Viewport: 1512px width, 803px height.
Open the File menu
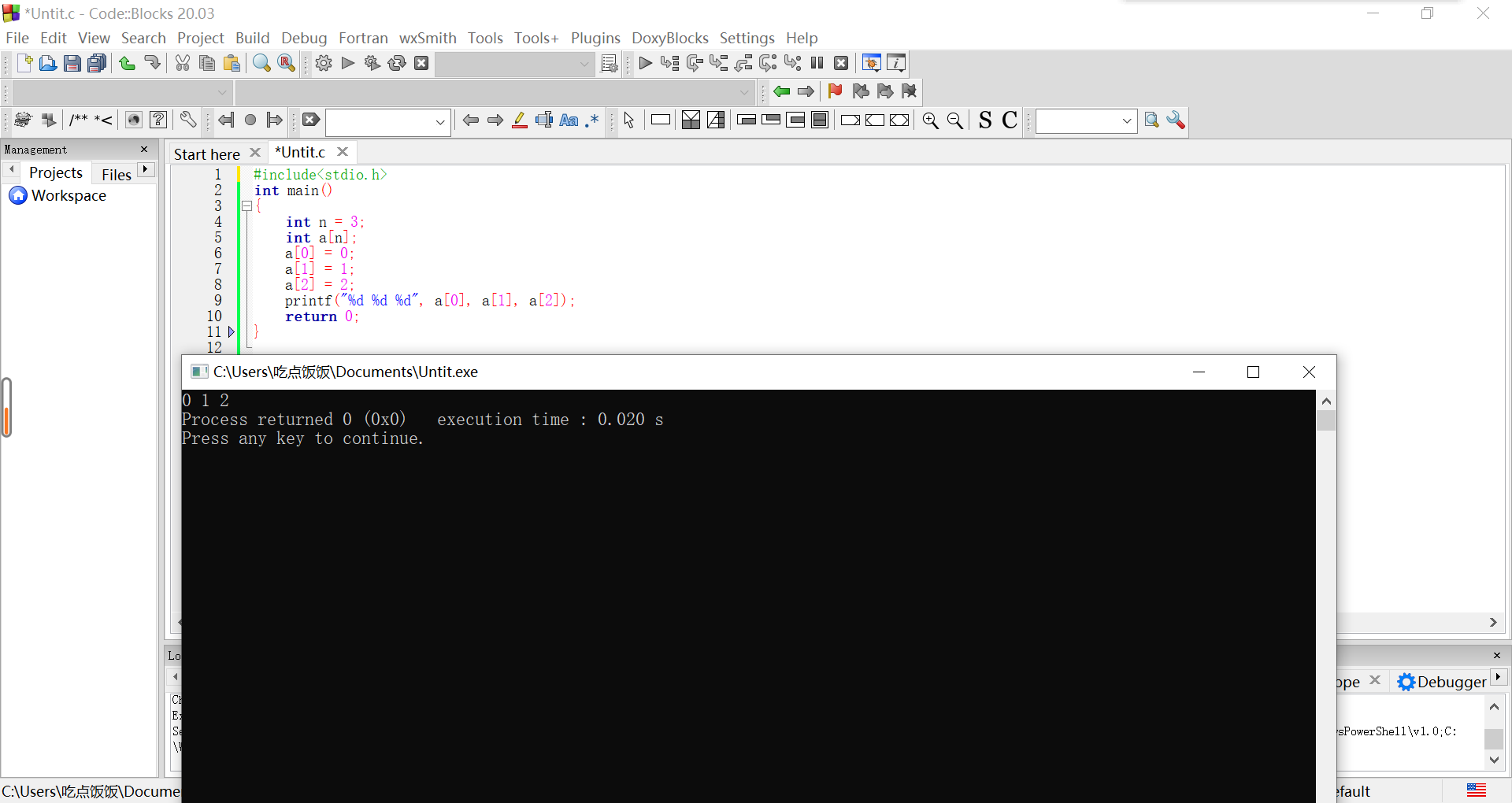[17, 38]
